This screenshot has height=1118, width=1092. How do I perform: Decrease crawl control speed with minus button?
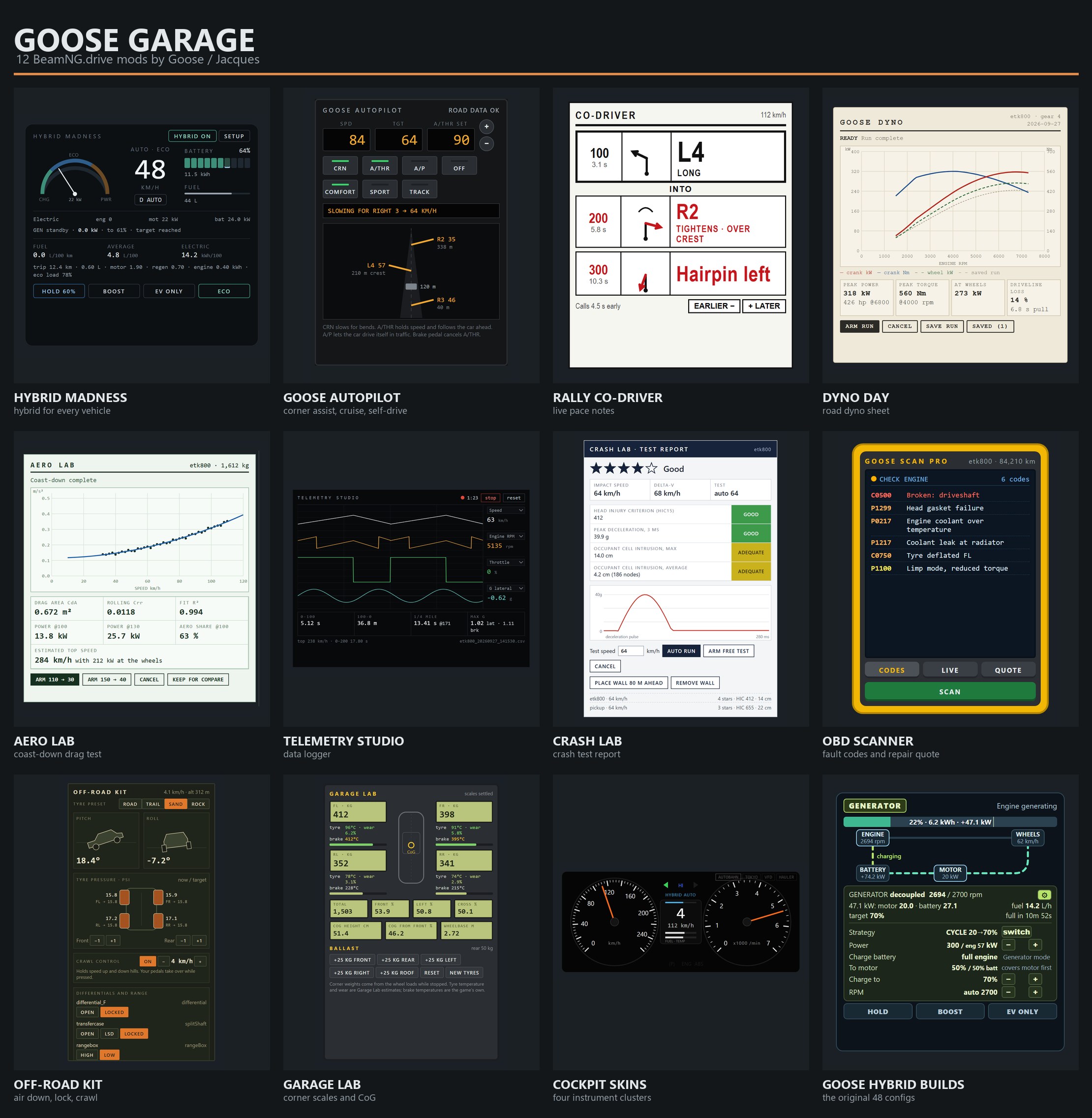tap(163, 961)
